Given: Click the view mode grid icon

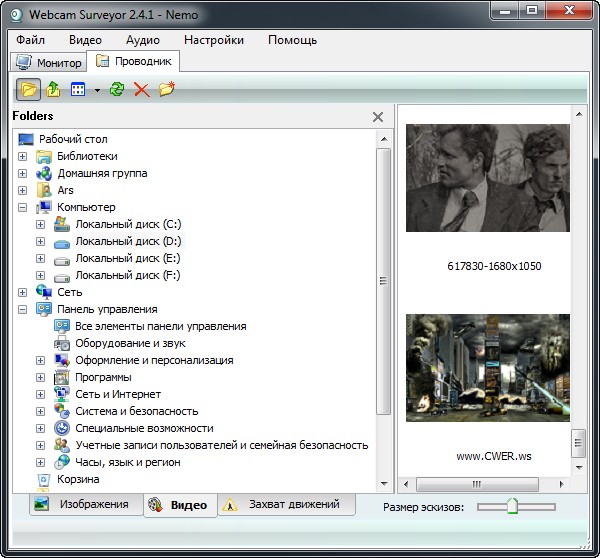Looking at the screenshot, I should point(78,90).
